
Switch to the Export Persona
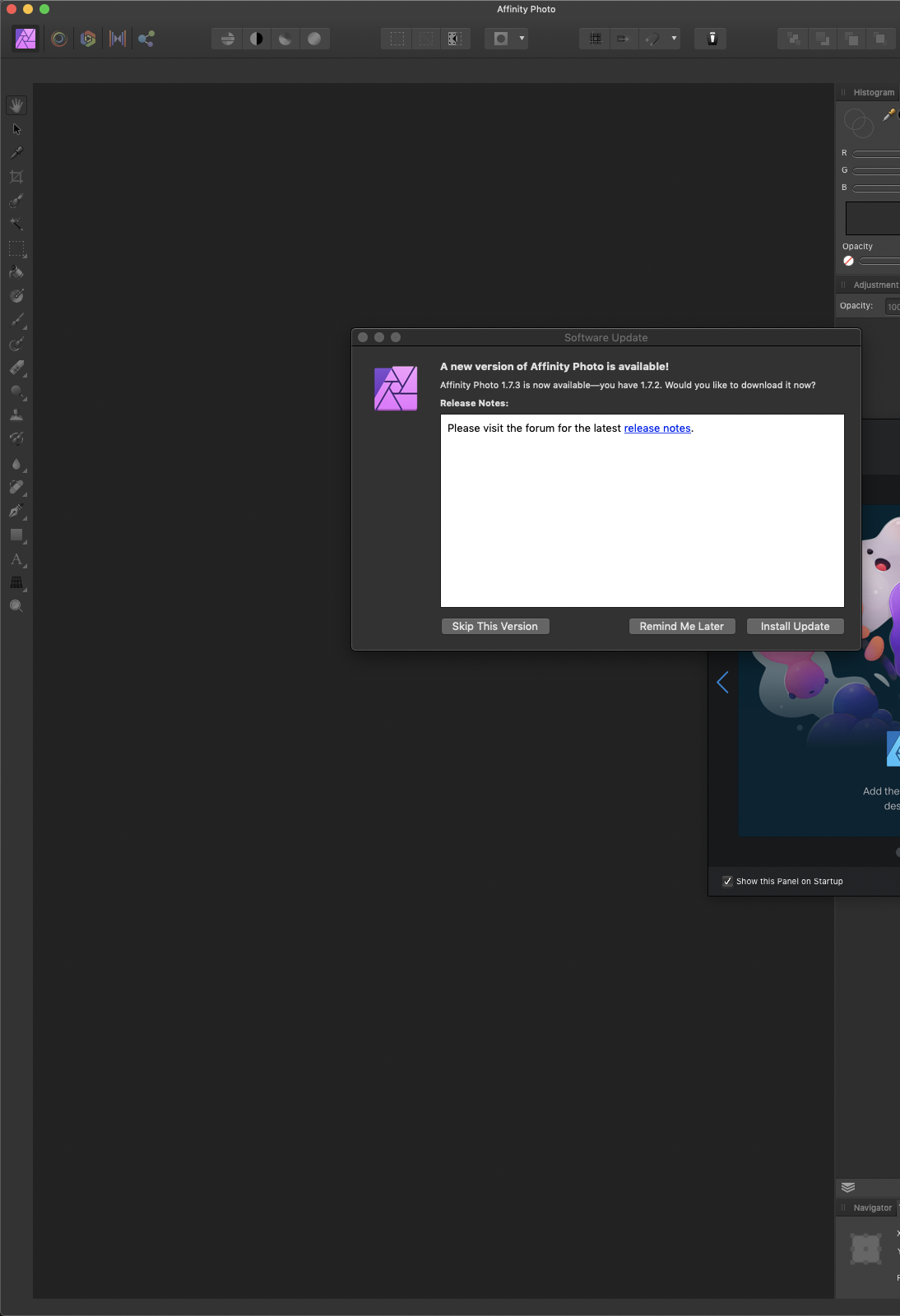pyautogui.click(x=146, y=39)
